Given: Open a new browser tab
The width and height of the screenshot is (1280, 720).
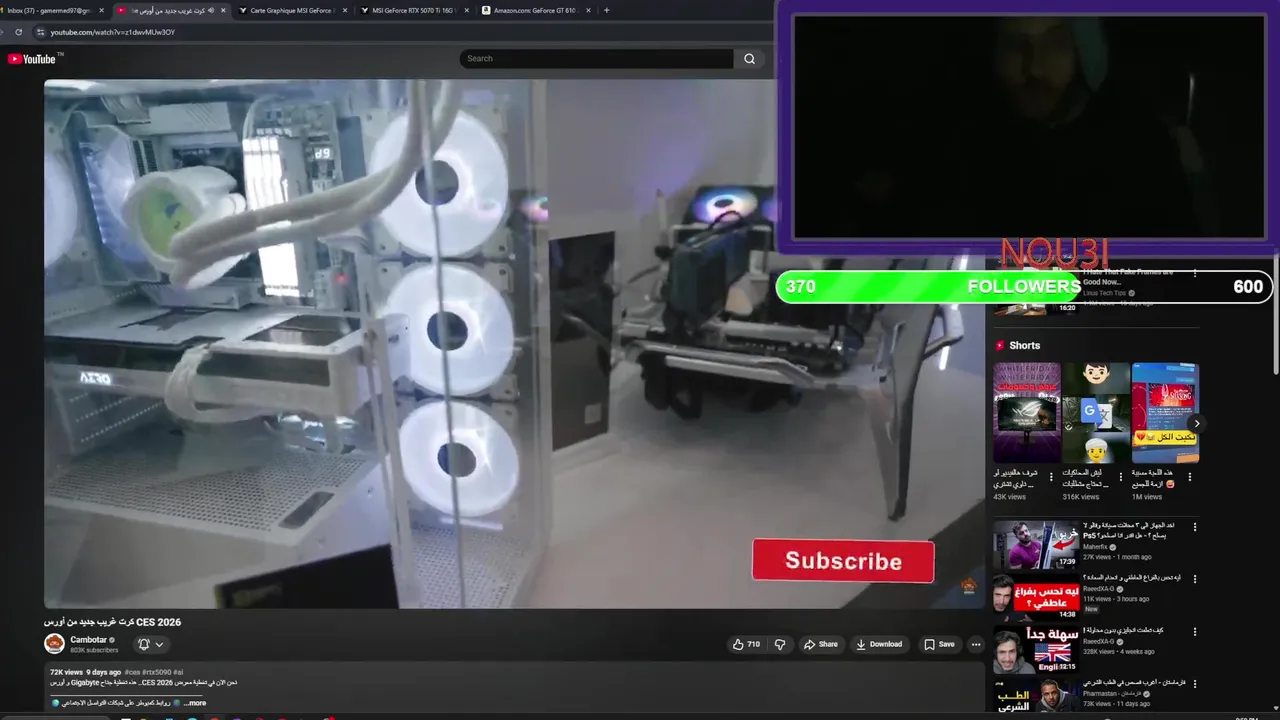Looking at the screenshot, I should click(x=606, y=10).
